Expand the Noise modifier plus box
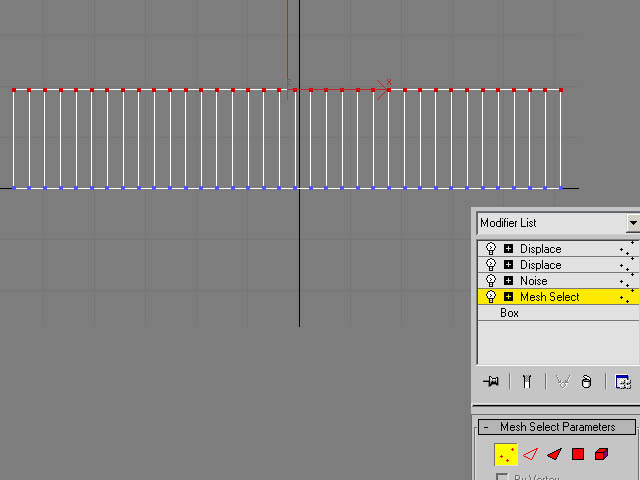 (x=508, y=280)
